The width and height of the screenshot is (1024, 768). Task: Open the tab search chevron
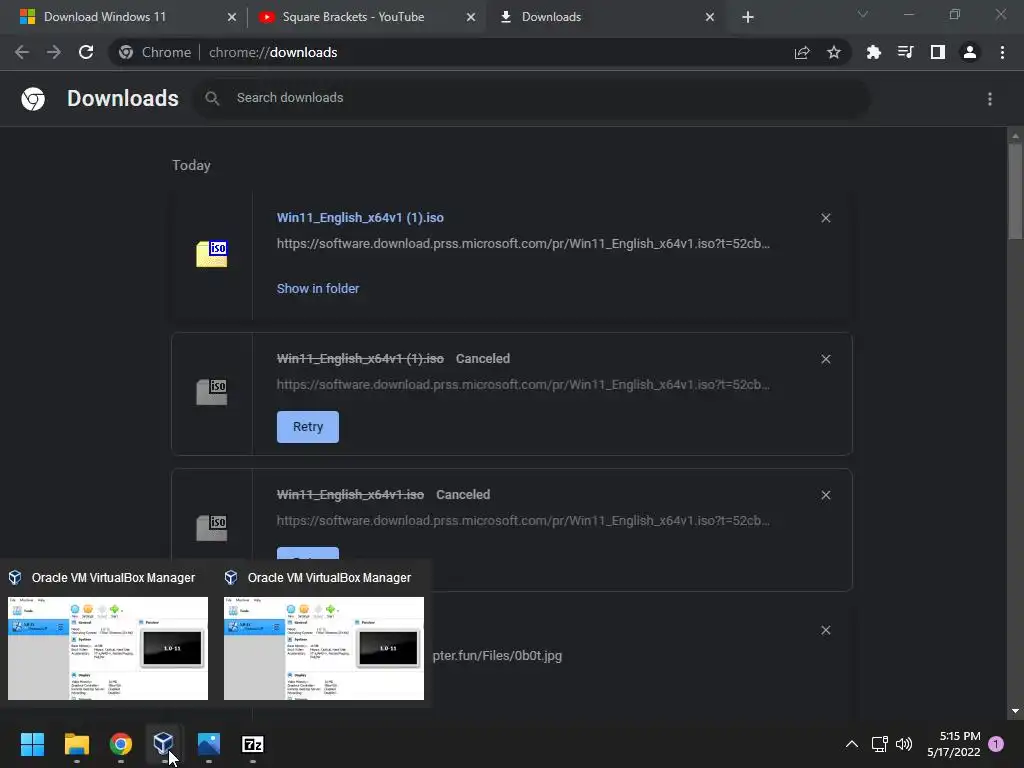(863, 14)
